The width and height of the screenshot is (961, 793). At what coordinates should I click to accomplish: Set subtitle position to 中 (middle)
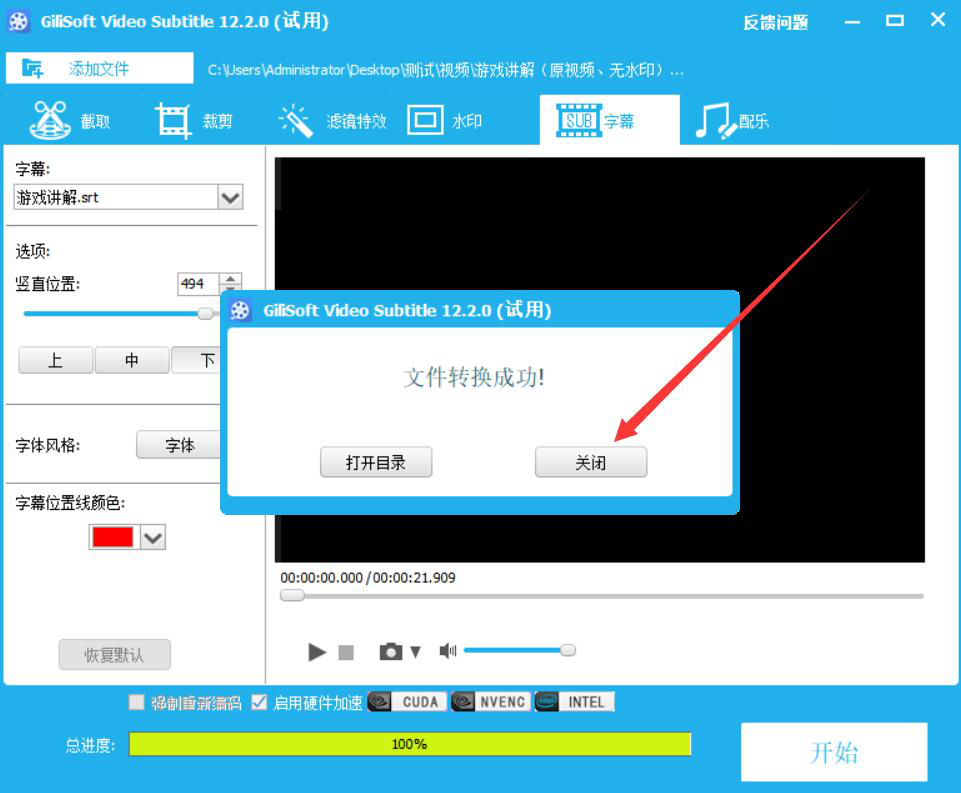(132, 360)
